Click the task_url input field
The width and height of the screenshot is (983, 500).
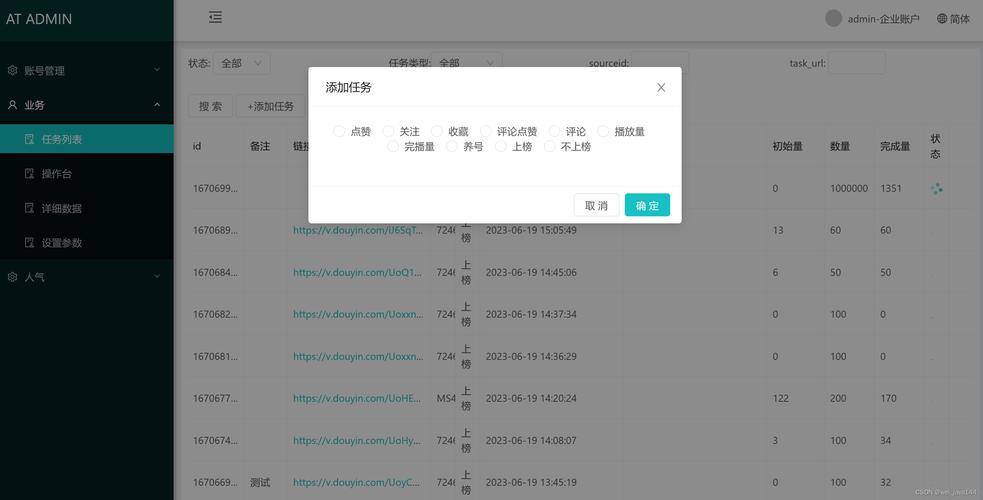click(857, 63)
